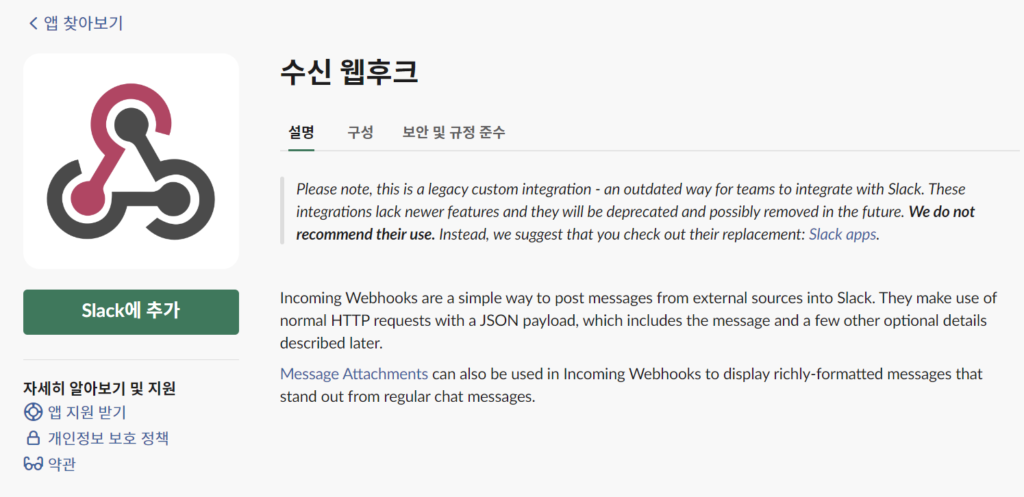The image size is (1024, 497).
Task: Click the 수신 웹후크 page title
Action: [349, 72]
